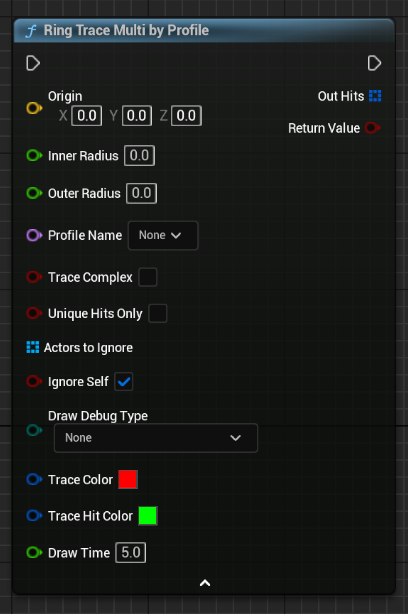The height and width of the screenshot is (614, 408).
Task: Click the Trace Hit Color input pin
Action: [34, 515]
